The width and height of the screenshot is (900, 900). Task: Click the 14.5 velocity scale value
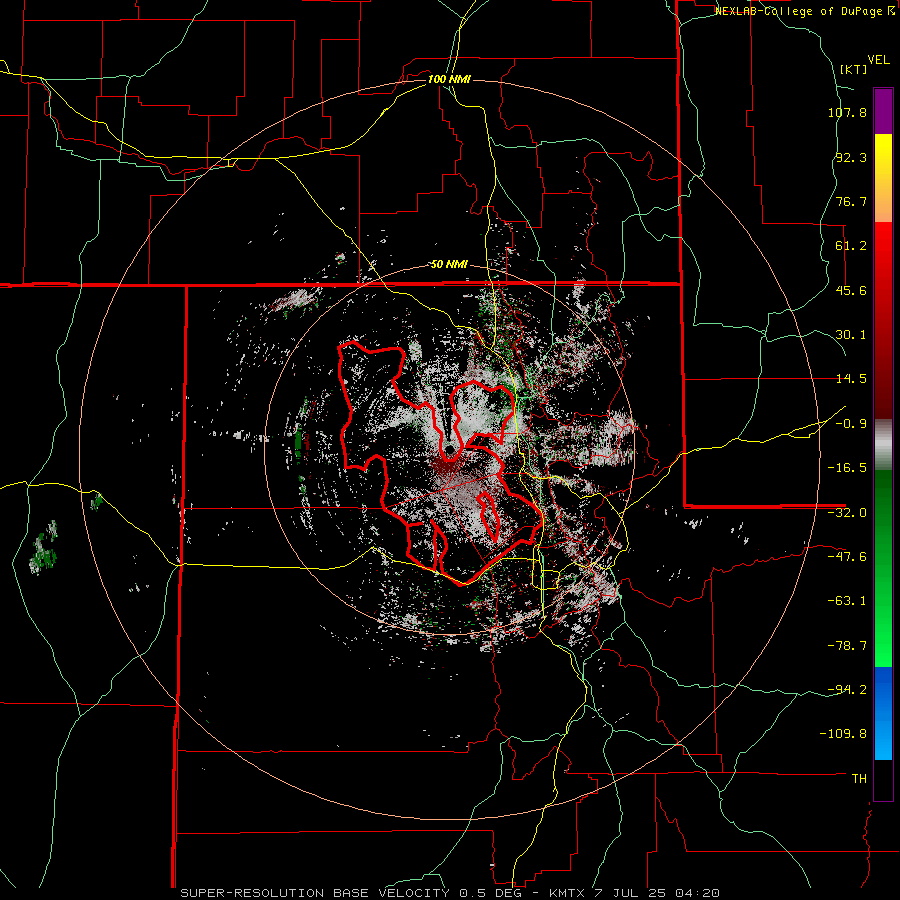point(851,379)
